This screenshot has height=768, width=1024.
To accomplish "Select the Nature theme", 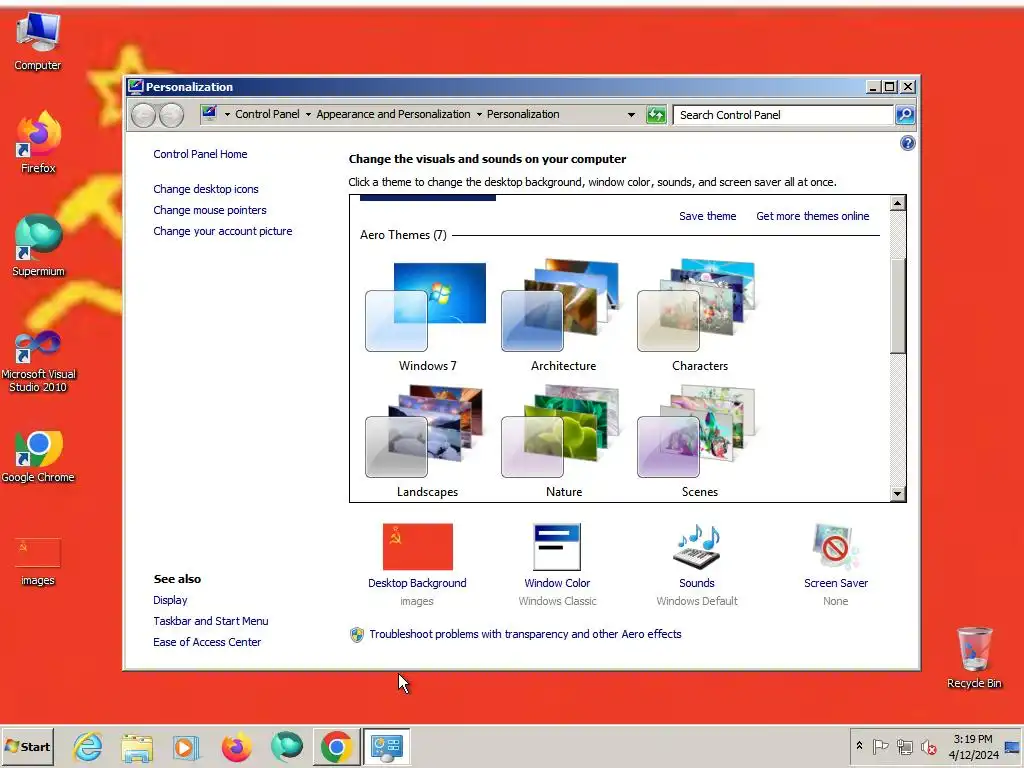I will (563, 442).
